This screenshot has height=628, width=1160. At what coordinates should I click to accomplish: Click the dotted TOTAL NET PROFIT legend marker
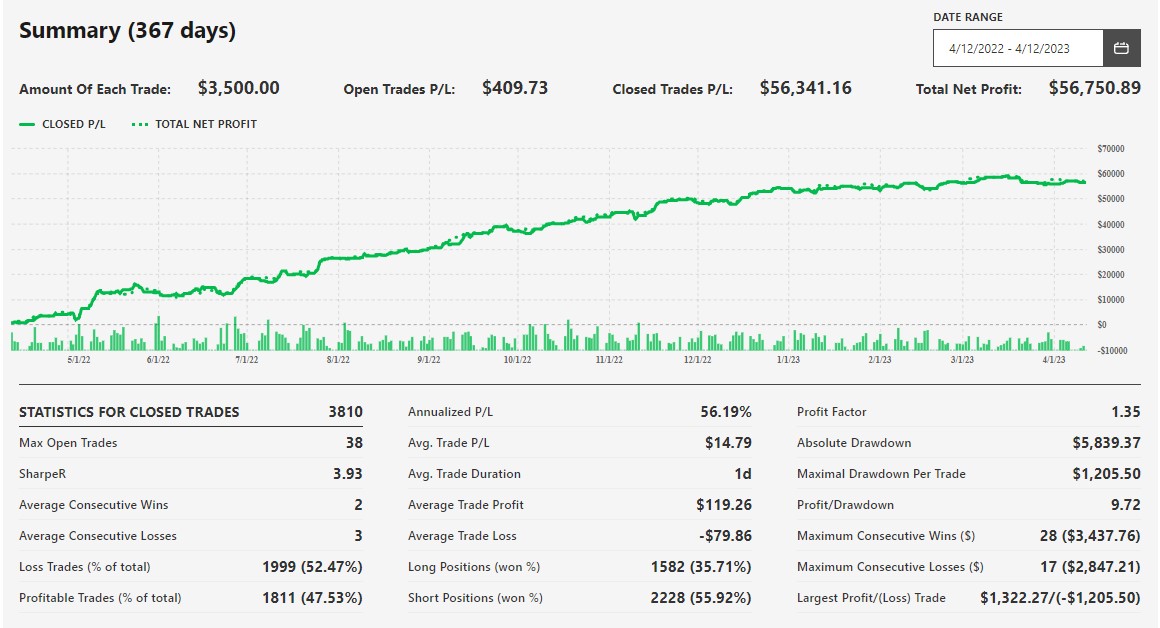[x=139, y=124]
